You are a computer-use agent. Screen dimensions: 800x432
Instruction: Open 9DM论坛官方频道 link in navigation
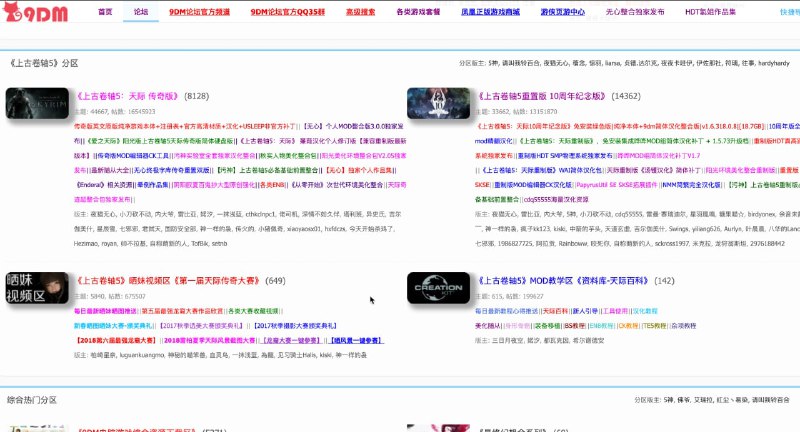(x=199, y=12)
